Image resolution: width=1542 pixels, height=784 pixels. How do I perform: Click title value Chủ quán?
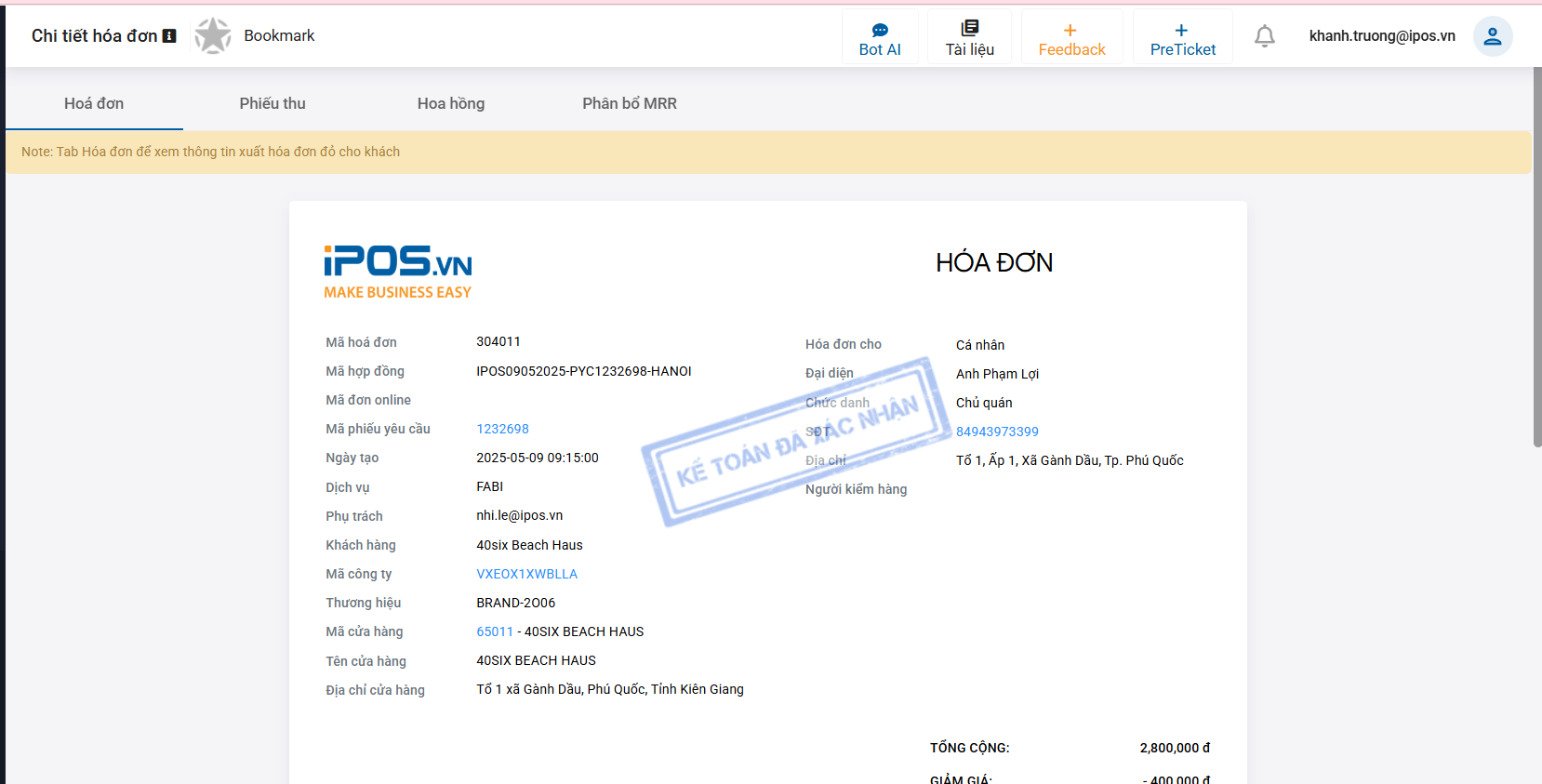click(984, 403)
